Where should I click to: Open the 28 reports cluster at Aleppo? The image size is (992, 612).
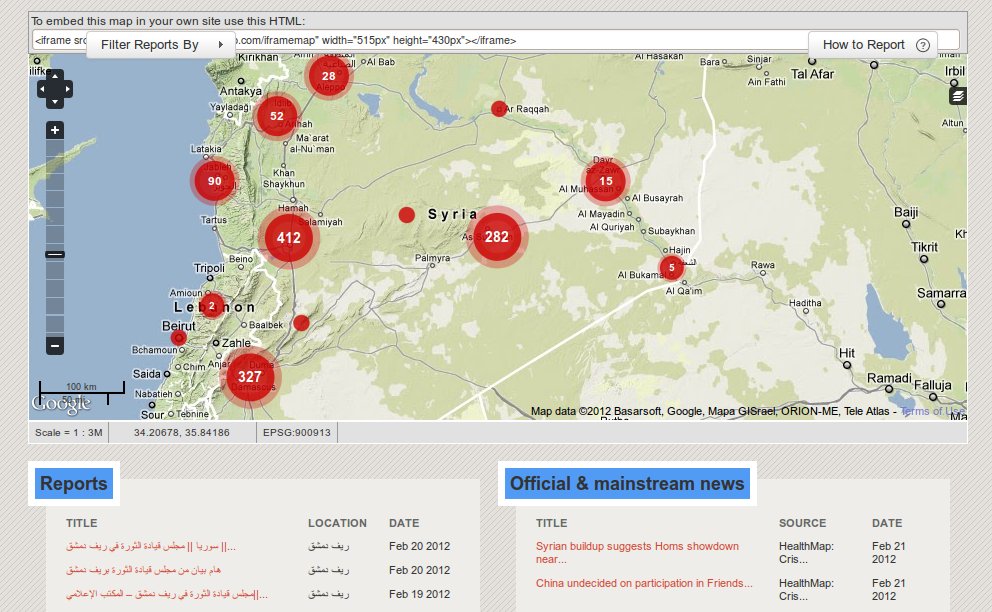tap(328, 76)
